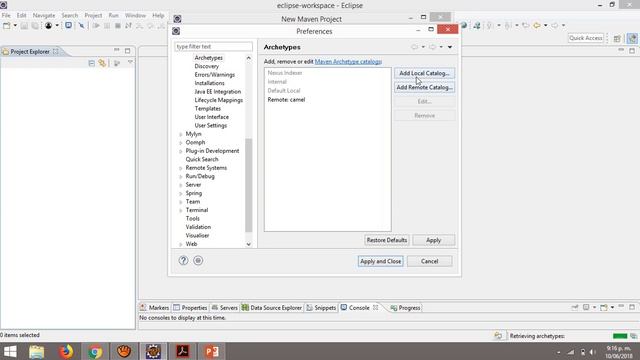
Task: Click the preferences tree scrollbar
Action: (249, 185)
